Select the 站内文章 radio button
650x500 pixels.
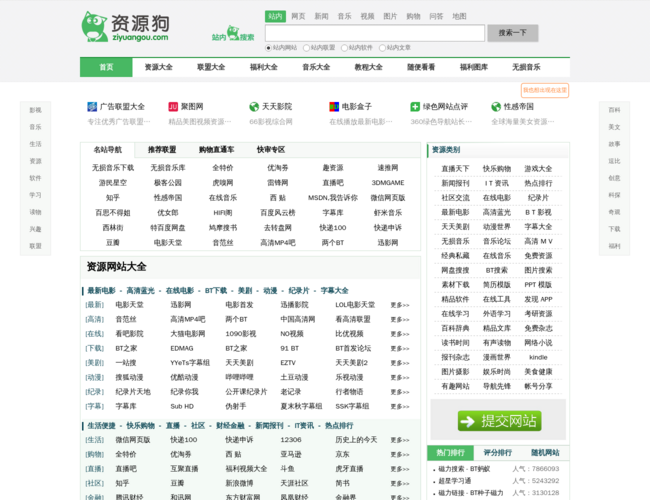(x=382, y=48)
